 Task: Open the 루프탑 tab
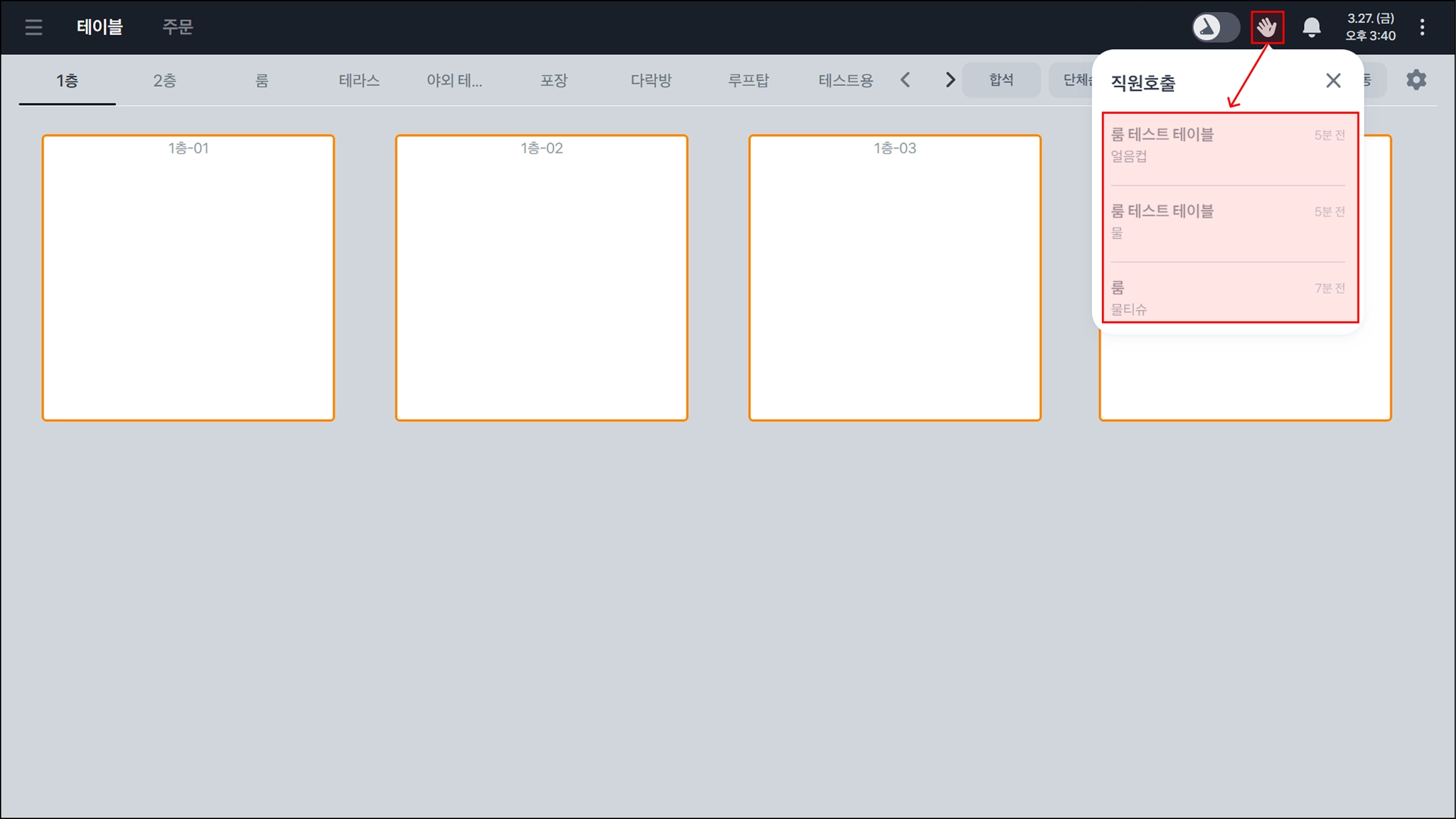click(748, 80)
